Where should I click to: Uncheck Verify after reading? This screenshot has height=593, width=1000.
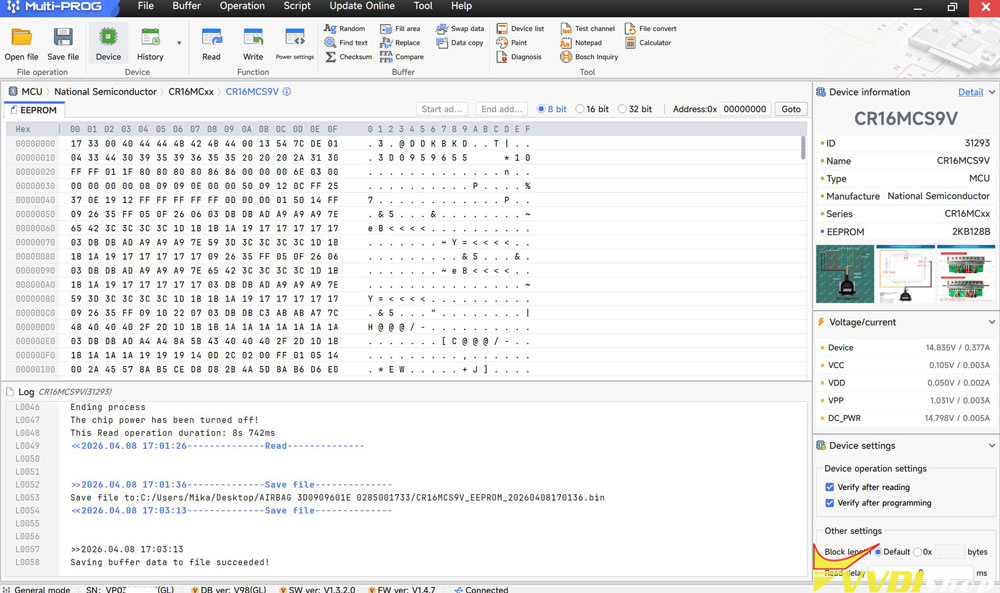[x=830, y=488]
